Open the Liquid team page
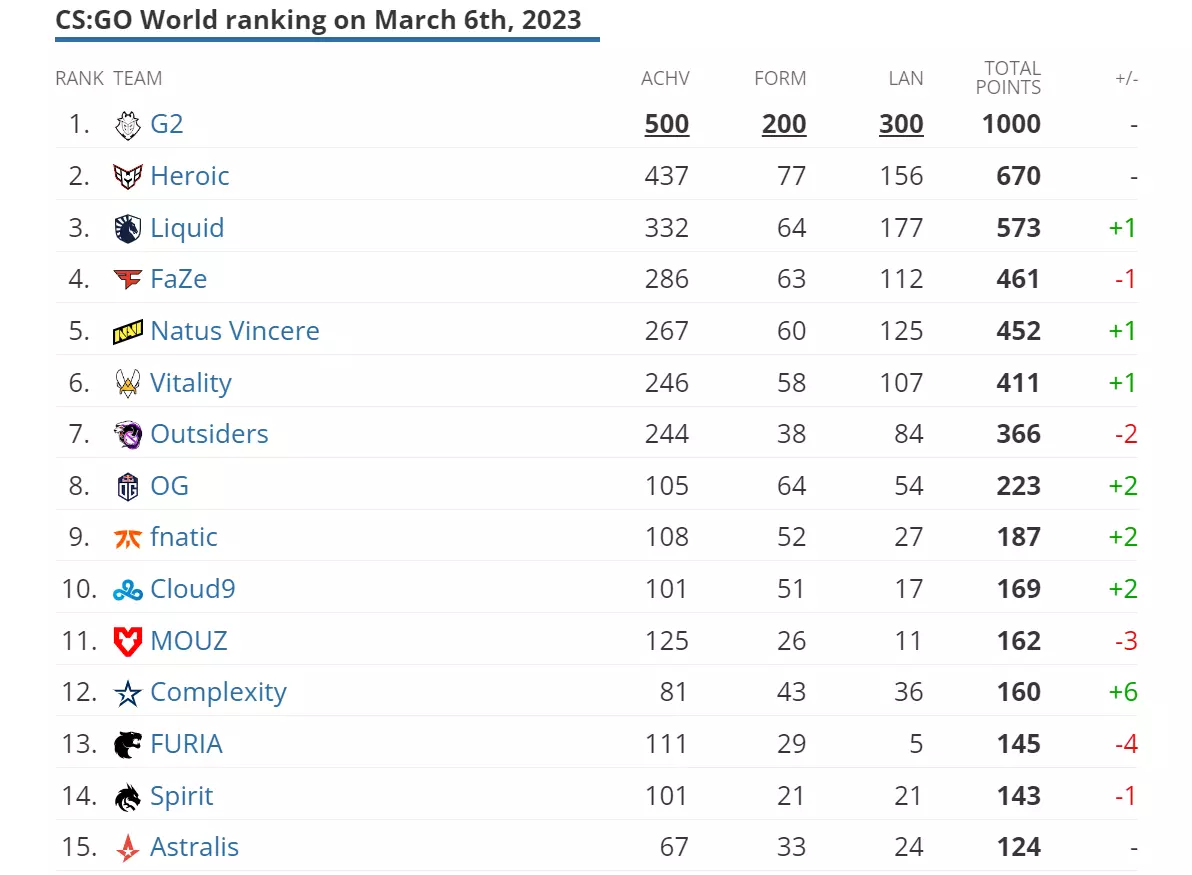The height and width of the screenshot is (875, 1192). pos(187,227)
